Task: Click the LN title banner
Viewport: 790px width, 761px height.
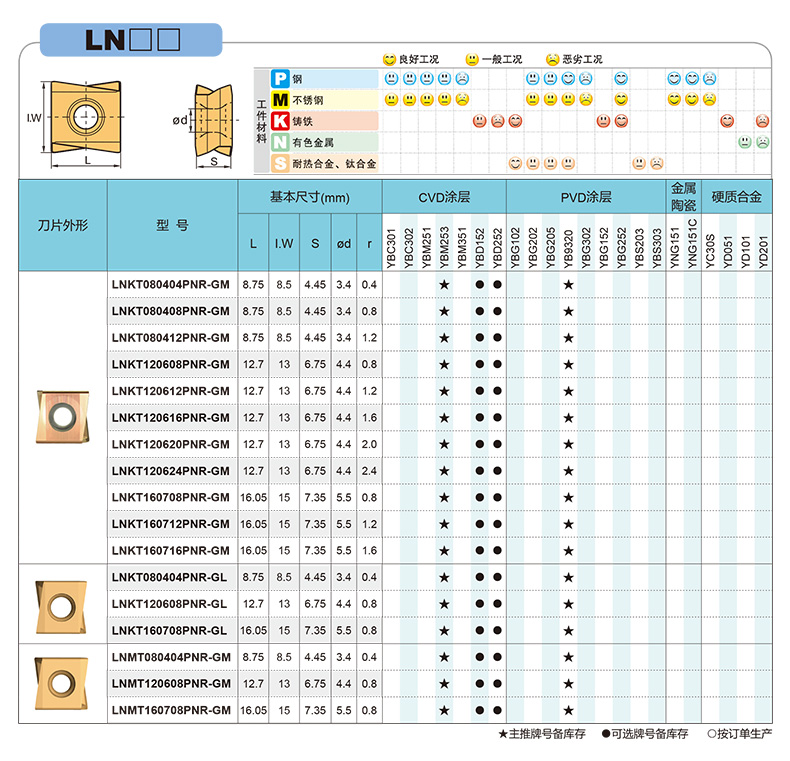Action: pyautogui.click(x=131, y=40)
